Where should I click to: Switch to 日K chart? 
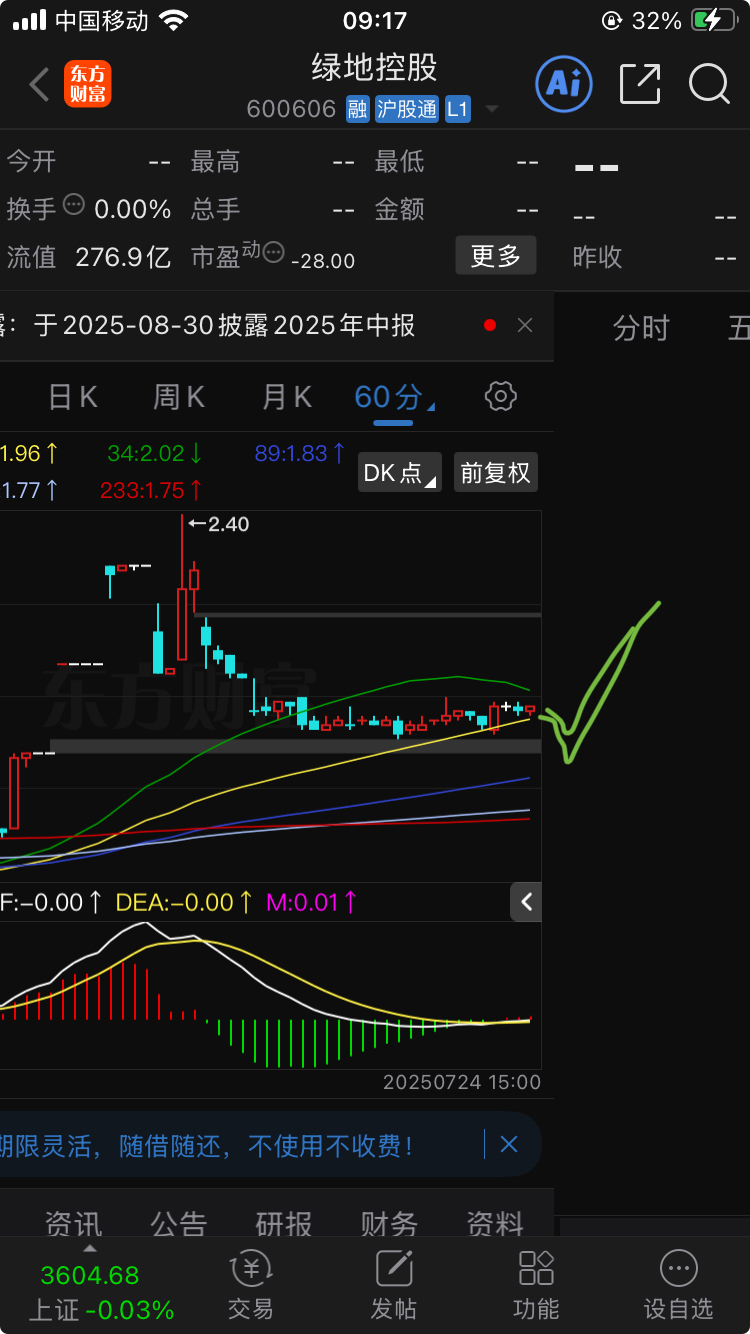pos(73,397)
